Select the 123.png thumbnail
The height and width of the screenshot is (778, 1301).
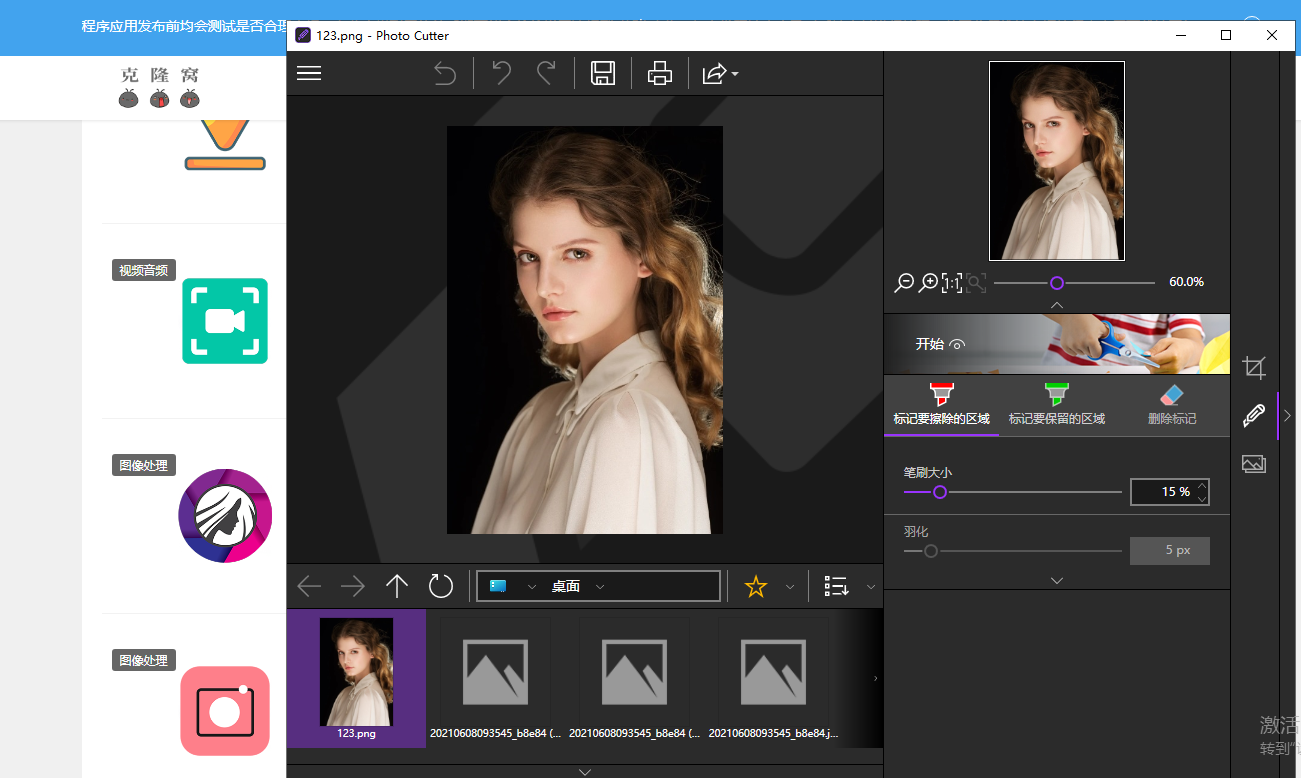[x=356, y=679]
